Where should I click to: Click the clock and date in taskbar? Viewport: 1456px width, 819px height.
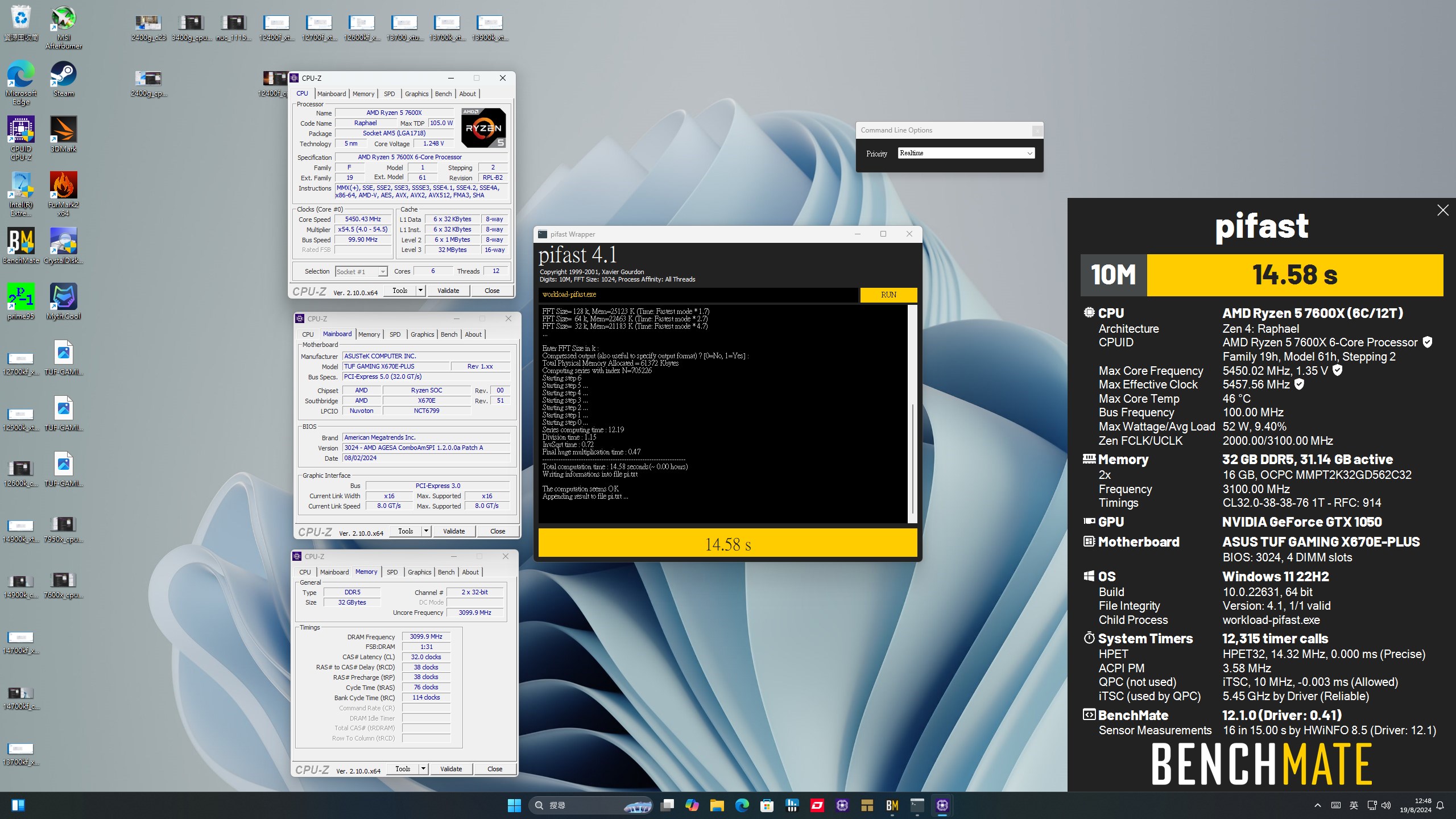tap(1415, 805)
